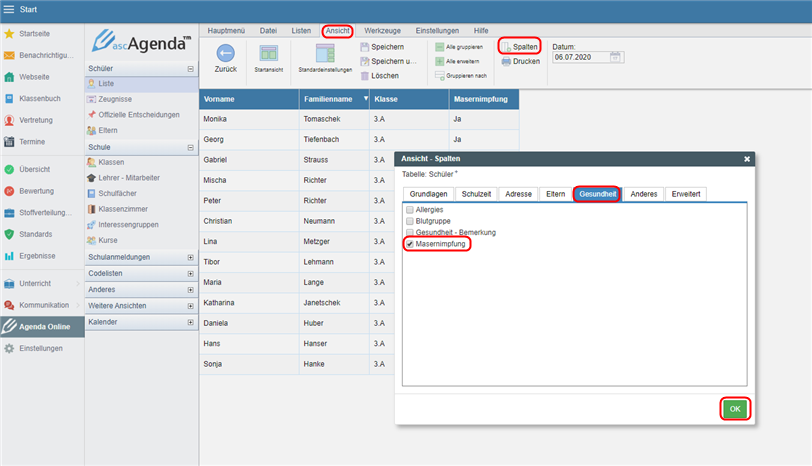Close the Ansicht - Spalten dialog
Screen dimensions: 812x466
pyautogui.click(x=747, y=159)
